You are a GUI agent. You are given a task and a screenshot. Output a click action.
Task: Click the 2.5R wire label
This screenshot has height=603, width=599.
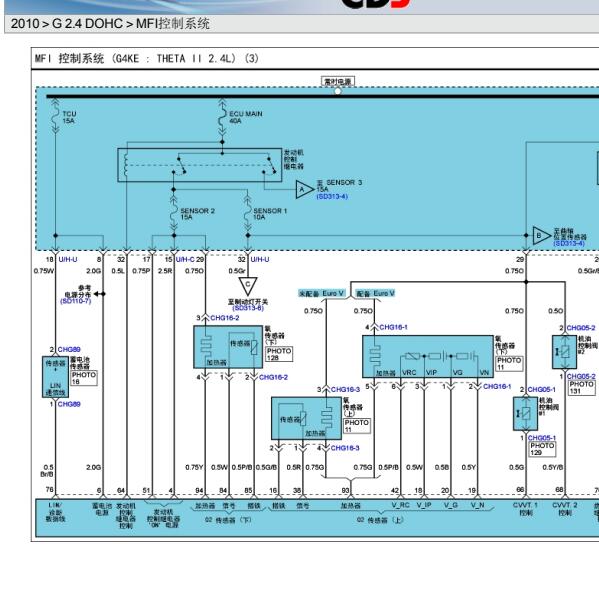point(165,271)
